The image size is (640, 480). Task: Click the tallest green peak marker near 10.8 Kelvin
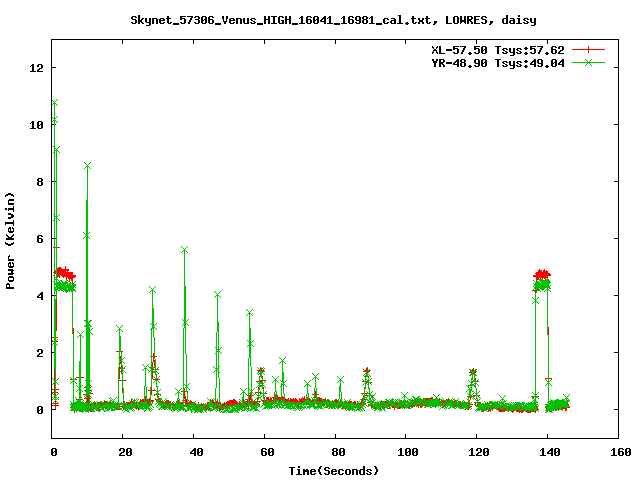[x=55, y=102]
